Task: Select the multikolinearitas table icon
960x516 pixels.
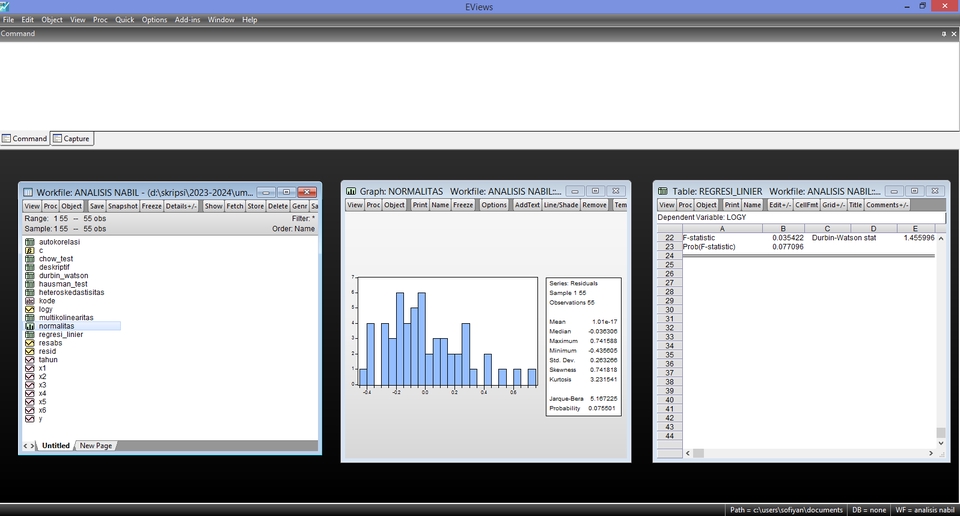Action: 29,318
